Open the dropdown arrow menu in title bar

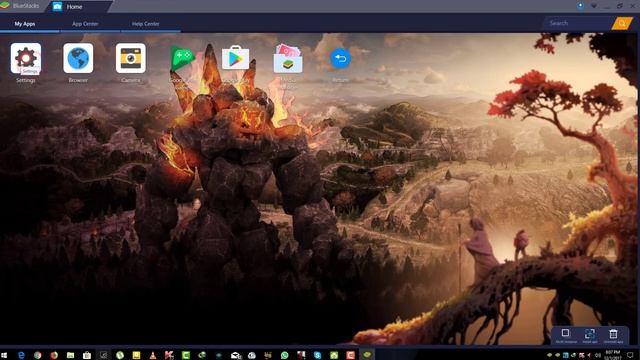click(594, 6)
